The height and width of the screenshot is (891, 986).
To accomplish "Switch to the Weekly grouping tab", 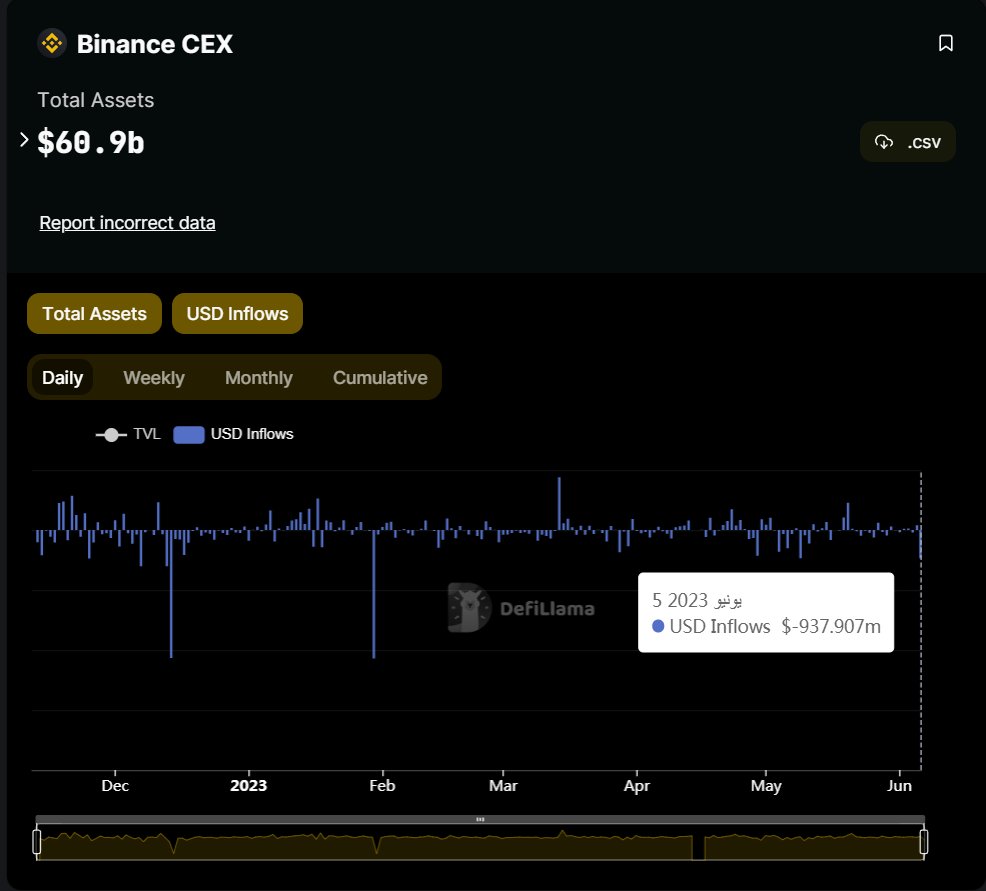I will [x=154, y=377].
